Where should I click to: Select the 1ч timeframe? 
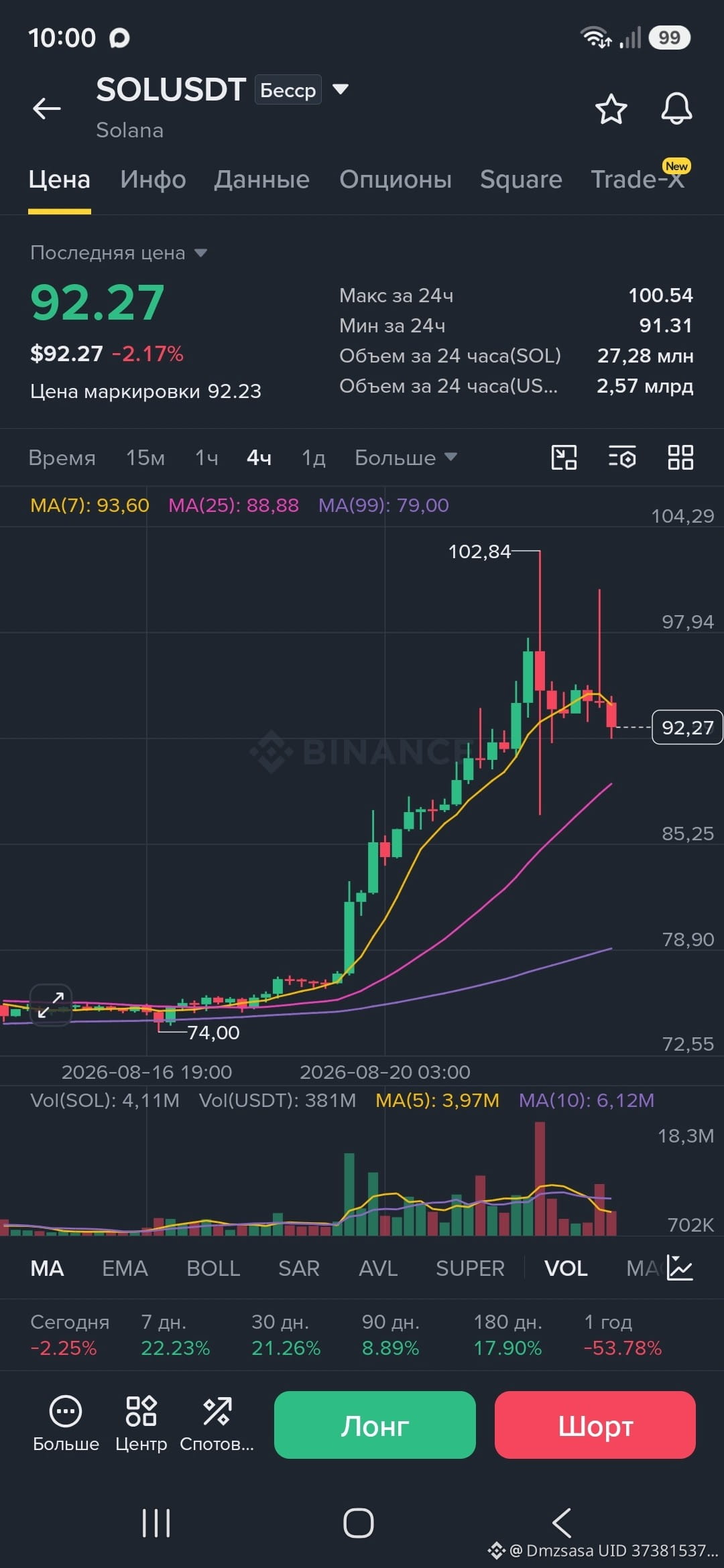click(206, 458)
